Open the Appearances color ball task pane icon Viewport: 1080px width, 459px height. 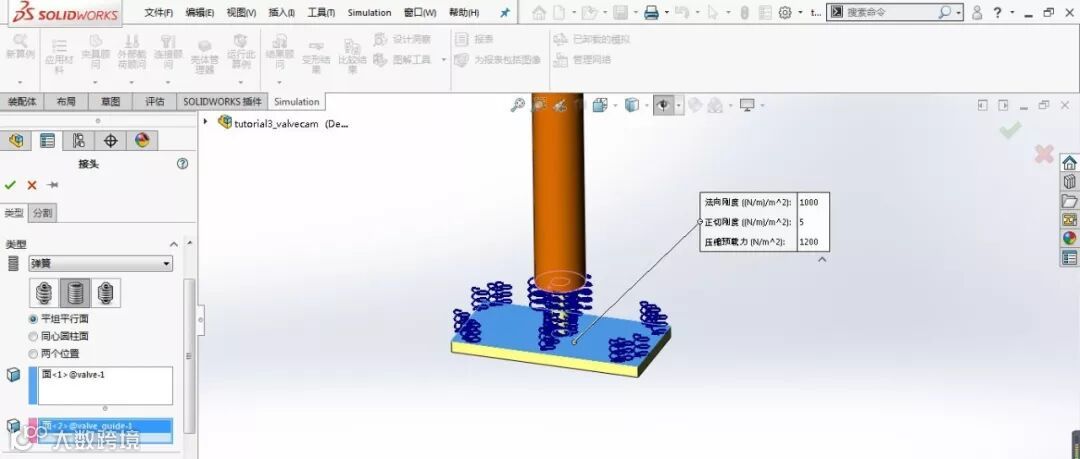[x=1069, y=238]
